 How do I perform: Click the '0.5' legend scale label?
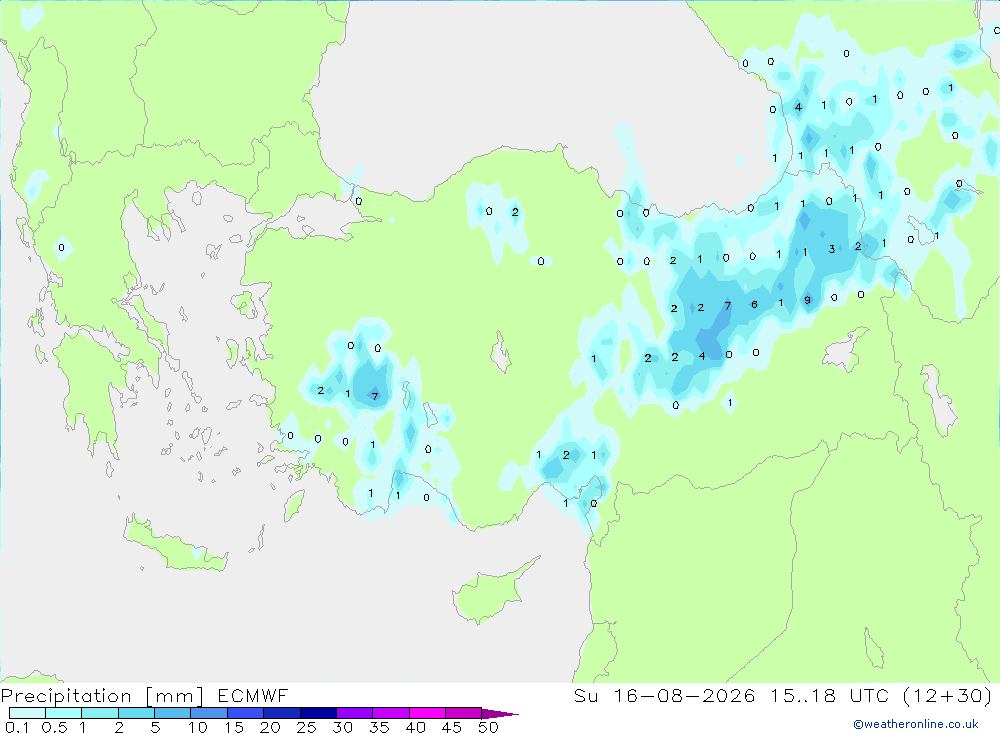click(x=54, y=727)
